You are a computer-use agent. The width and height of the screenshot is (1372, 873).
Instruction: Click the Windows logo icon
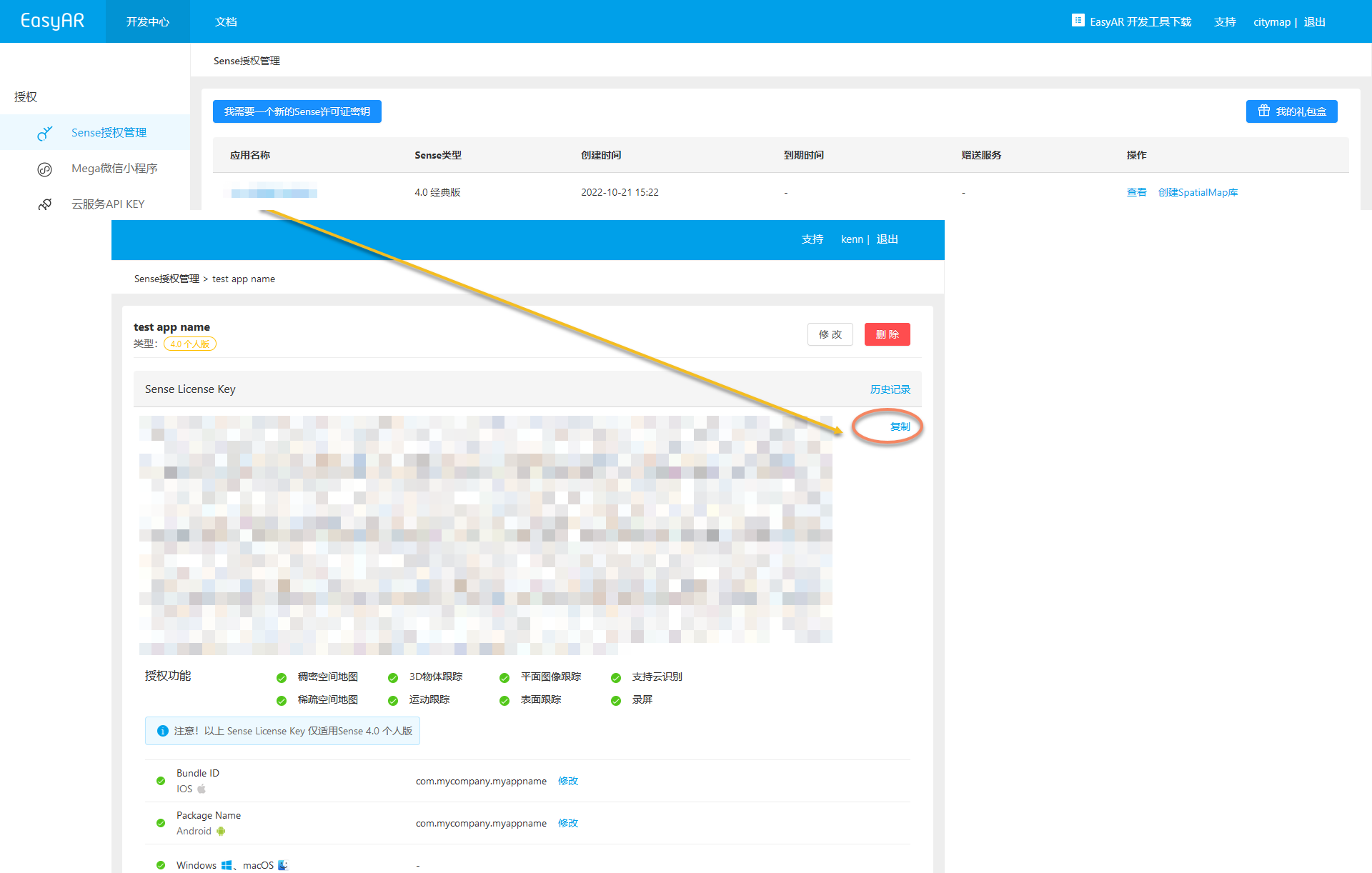point(227,865)
